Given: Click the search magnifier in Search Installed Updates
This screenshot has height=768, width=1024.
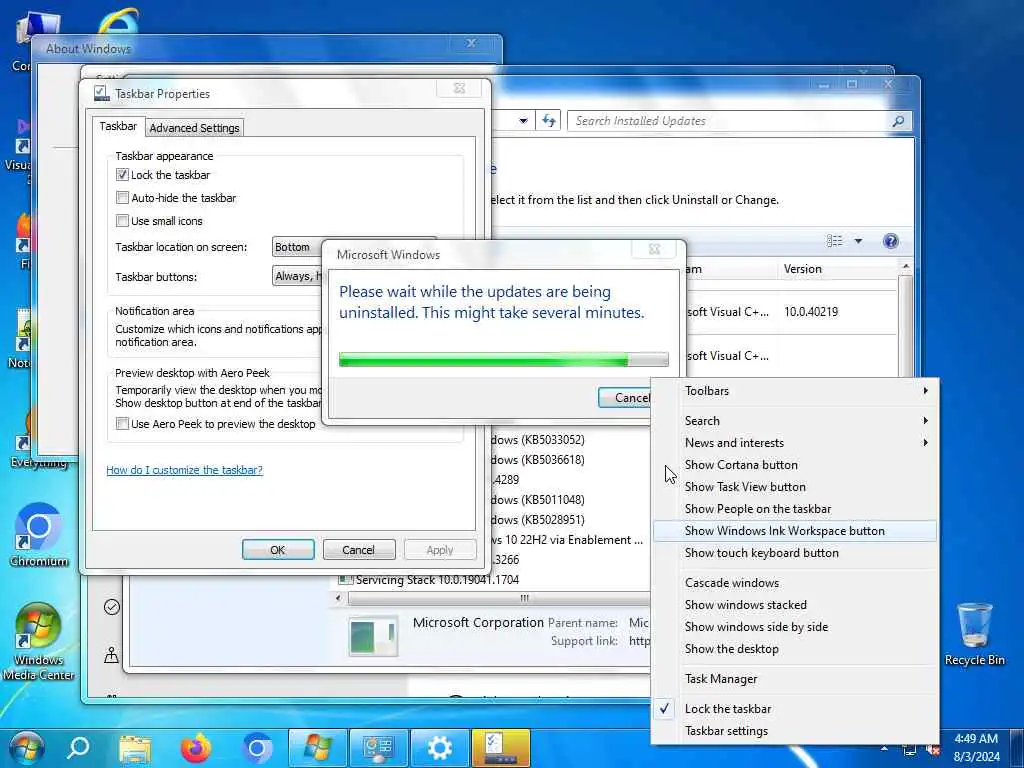Looking at the screenshot, I should pos(899,121).
